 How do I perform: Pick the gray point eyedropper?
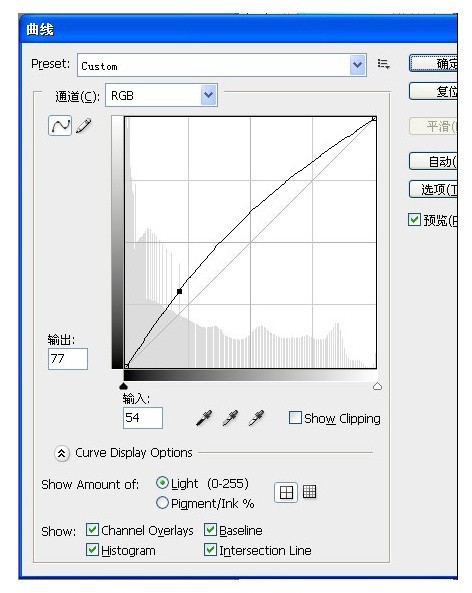coord(230,418)
